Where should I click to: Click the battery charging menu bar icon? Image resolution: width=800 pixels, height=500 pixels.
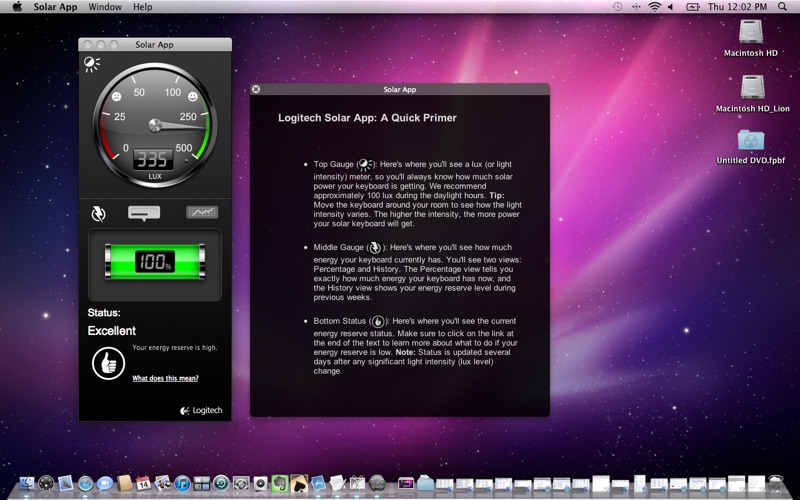click(x=693, y=7)
